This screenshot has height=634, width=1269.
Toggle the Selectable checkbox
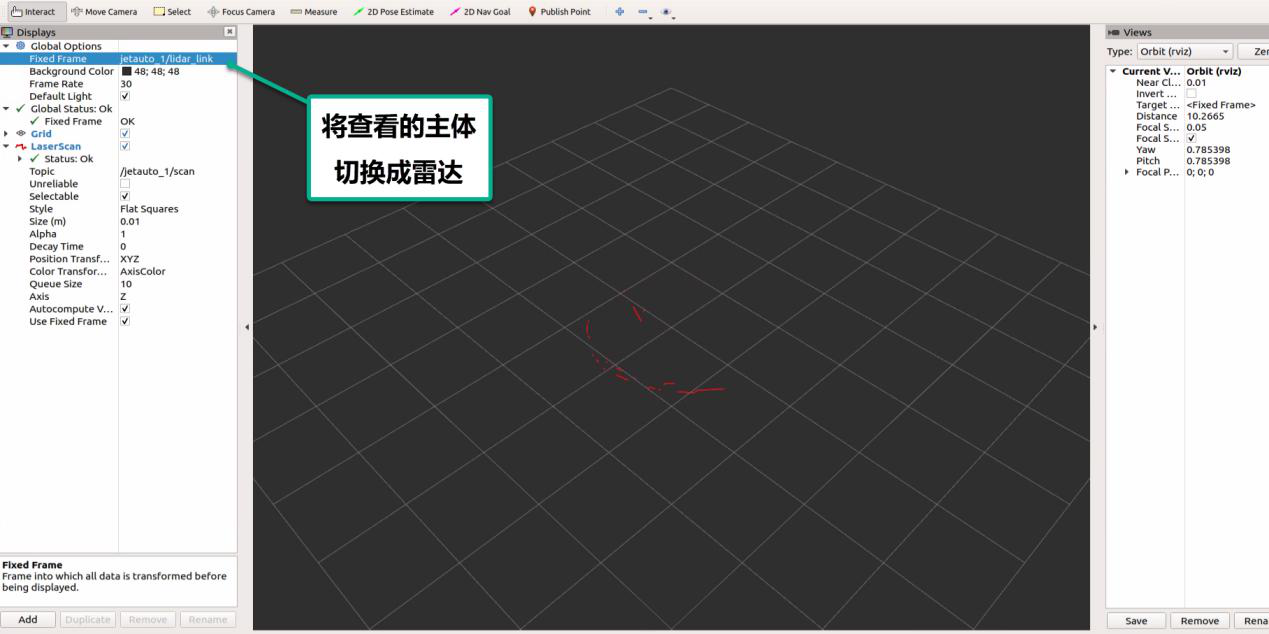[x=125, y=196]
